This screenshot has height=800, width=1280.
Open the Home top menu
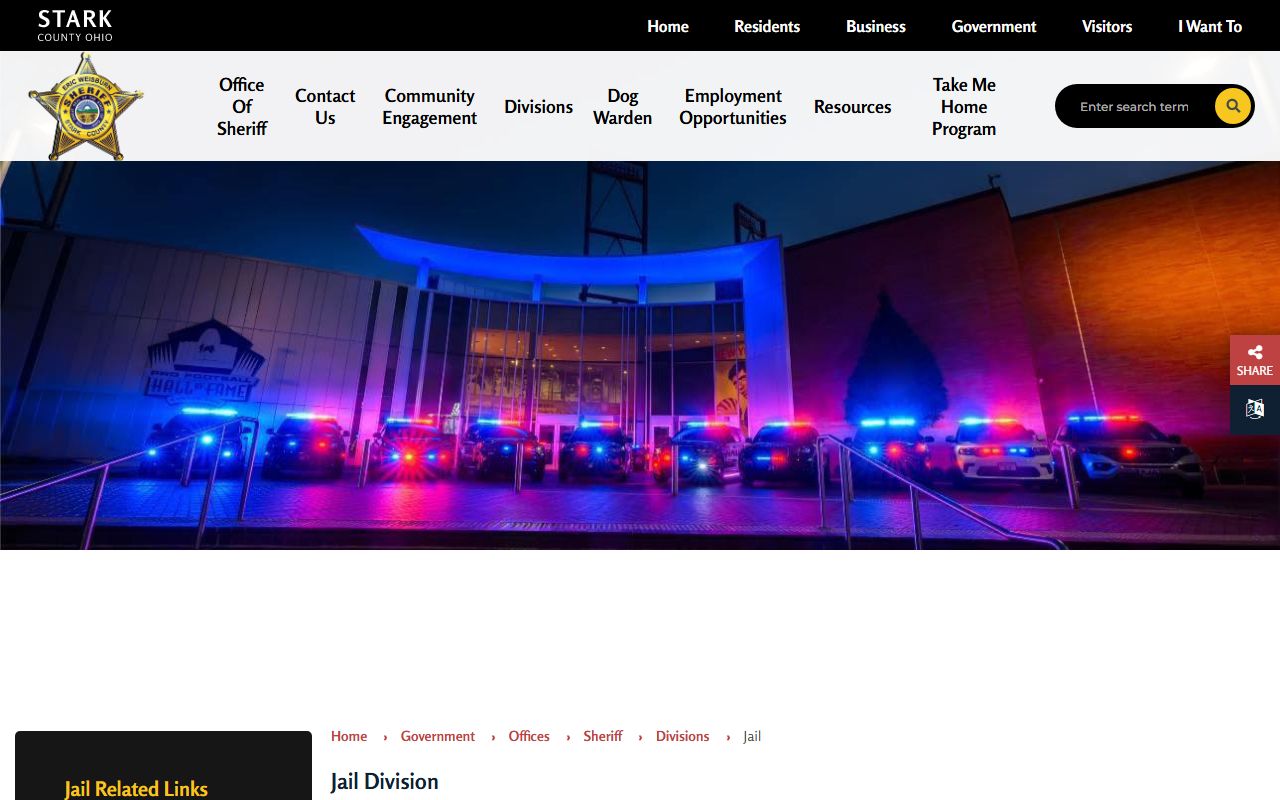pos(668,26)
